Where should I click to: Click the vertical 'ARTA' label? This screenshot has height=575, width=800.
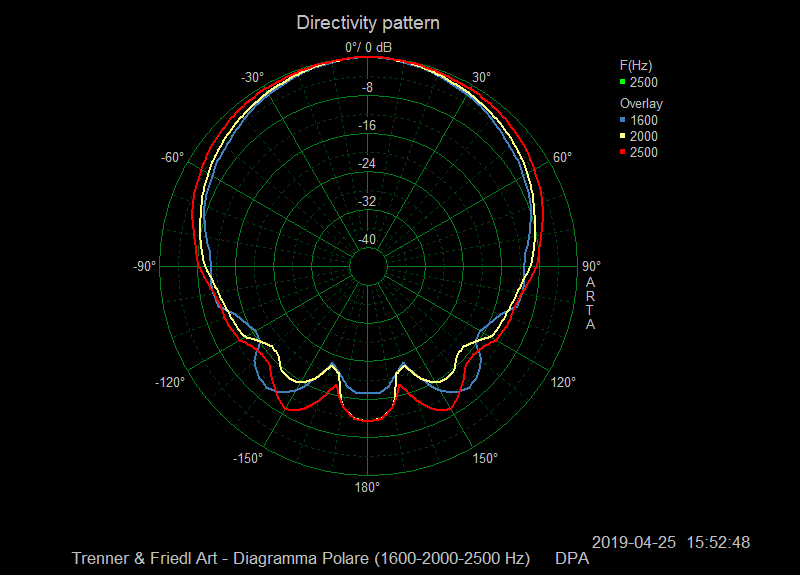pos(590,303)
